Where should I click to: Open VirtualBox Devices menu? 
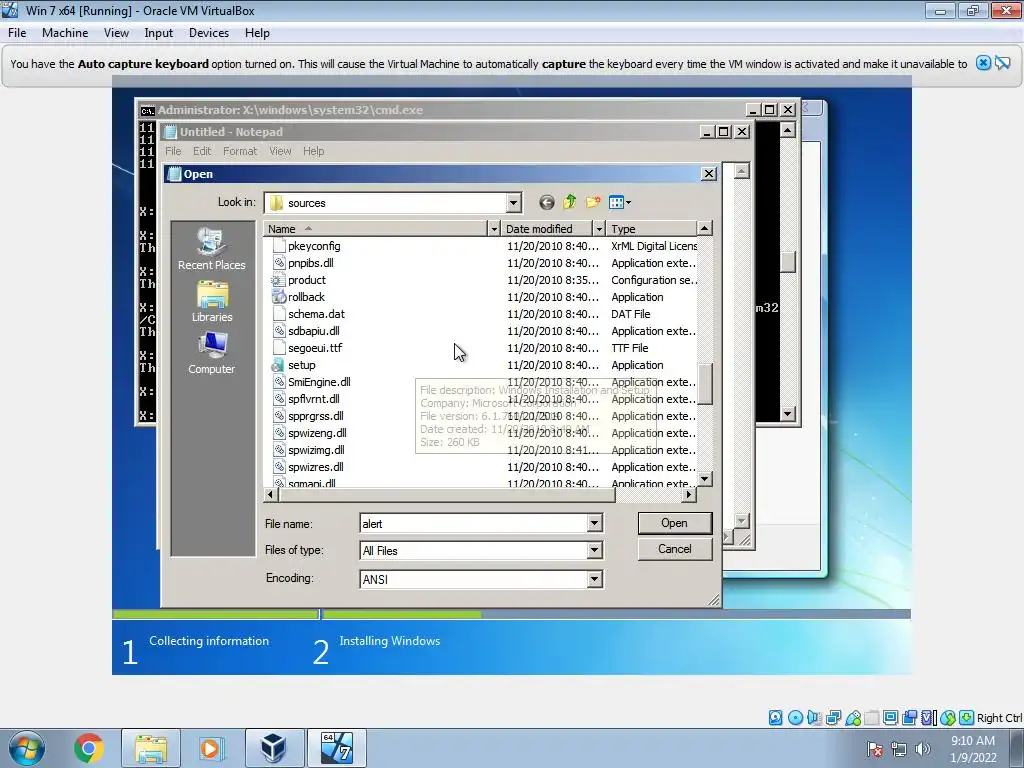(x=209, y=33)
